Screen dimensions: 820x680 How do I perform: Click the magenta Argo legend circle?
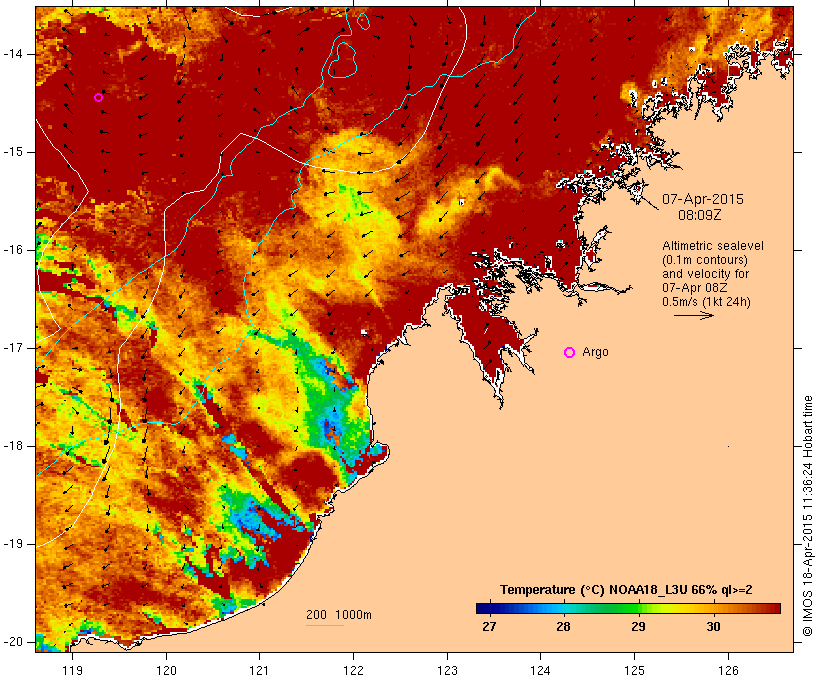coord(570,353)
